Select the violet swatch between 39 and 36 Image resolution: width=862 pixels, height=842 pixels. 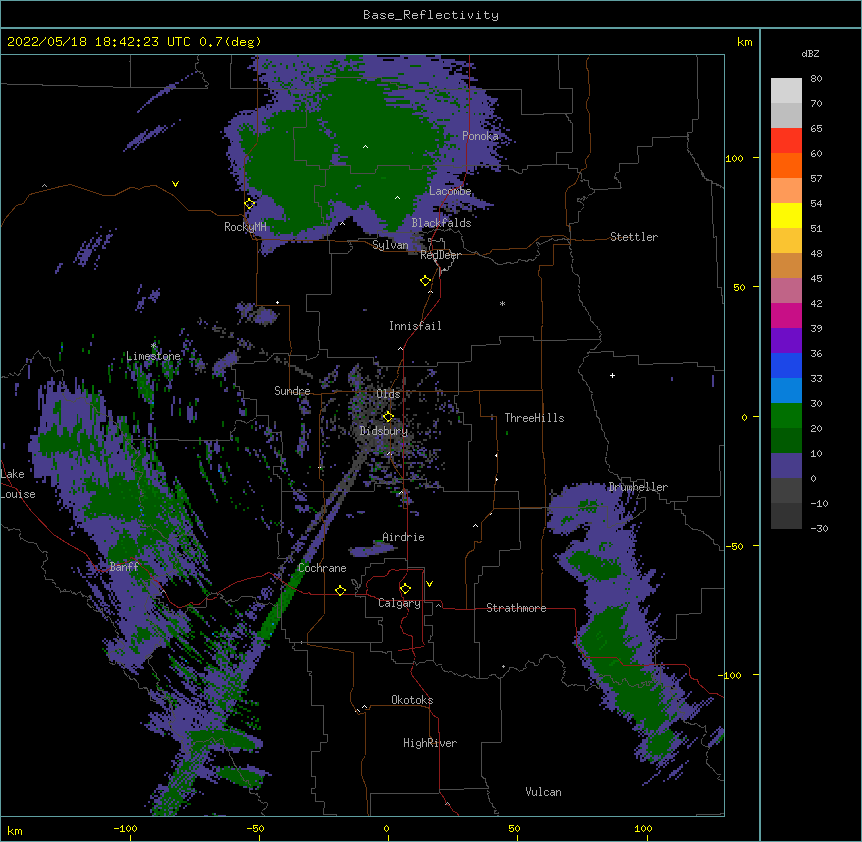tap(786, 340)
